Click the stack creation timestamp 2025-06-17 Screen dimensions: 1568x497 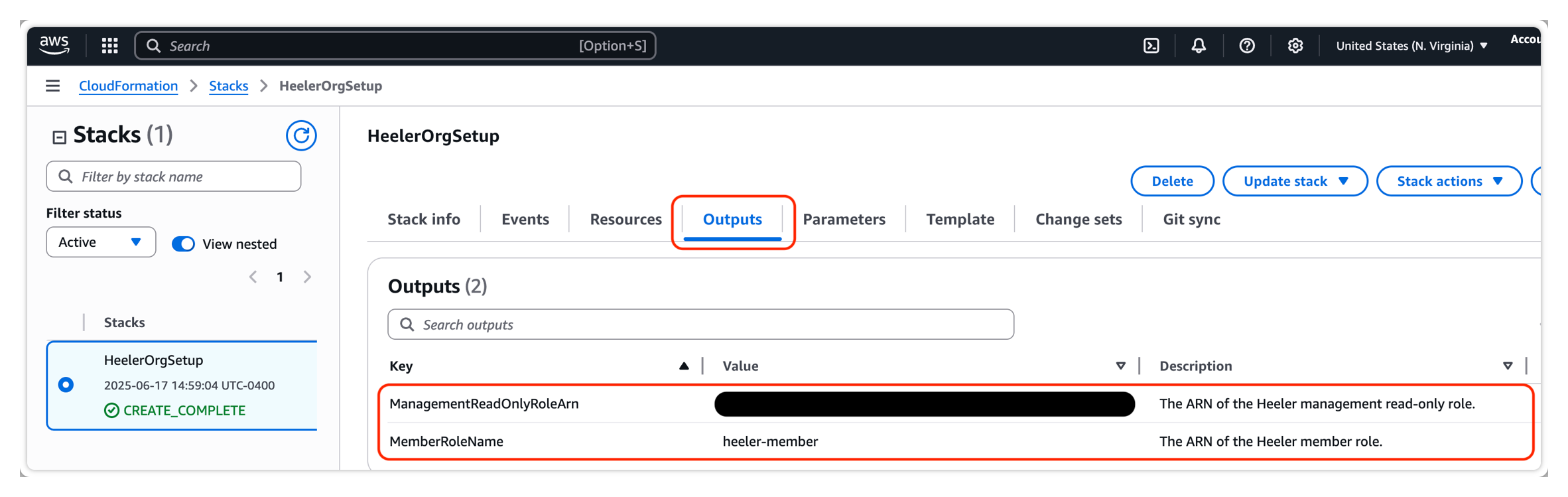pos(189,385)
